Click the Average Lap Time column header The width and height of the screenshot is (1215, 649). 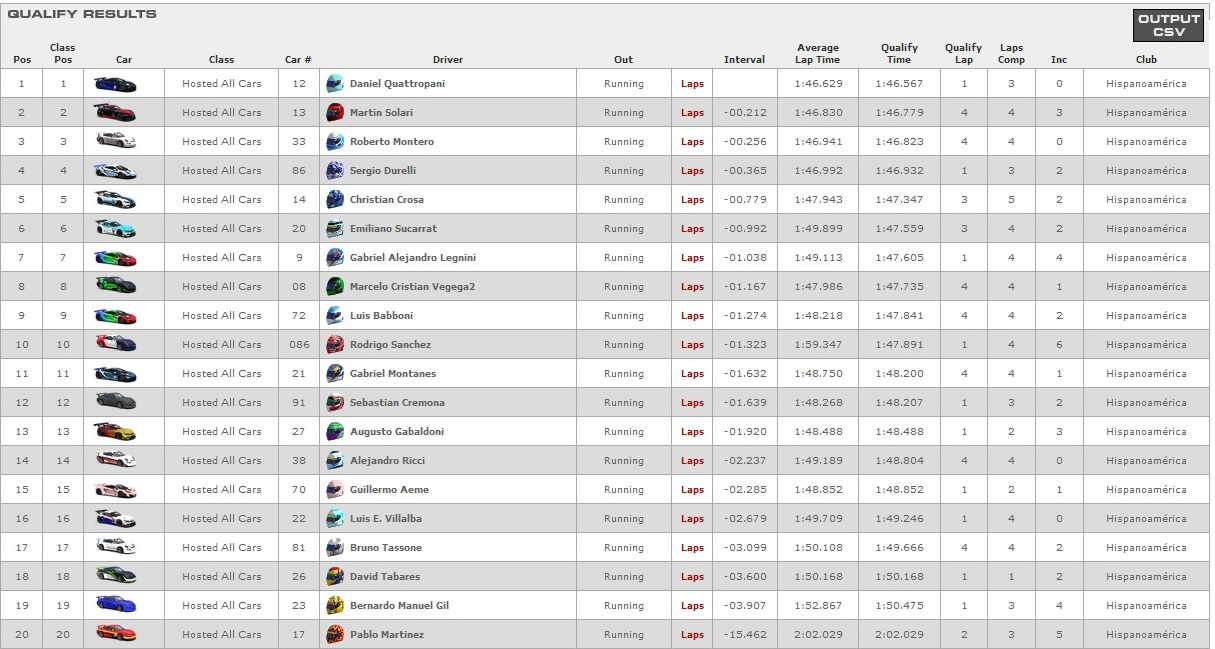pyautogui.click(x=818, y=54)
